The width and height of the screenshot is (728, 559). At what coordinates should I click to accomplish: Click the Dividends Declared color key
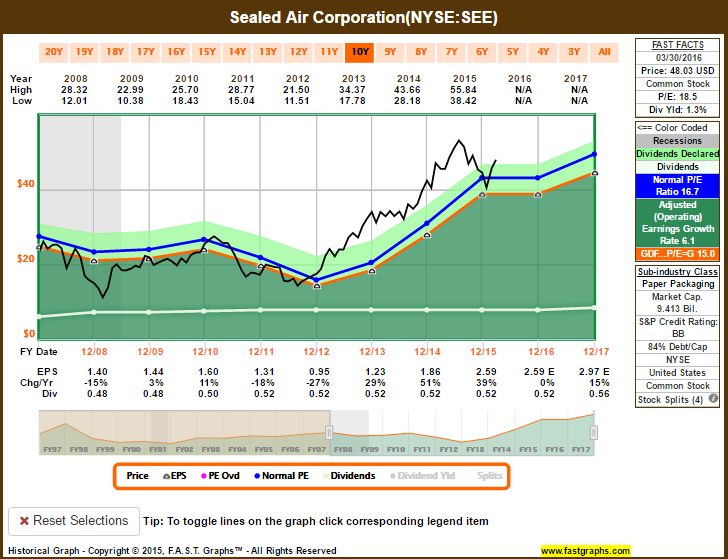click(677, 154)
